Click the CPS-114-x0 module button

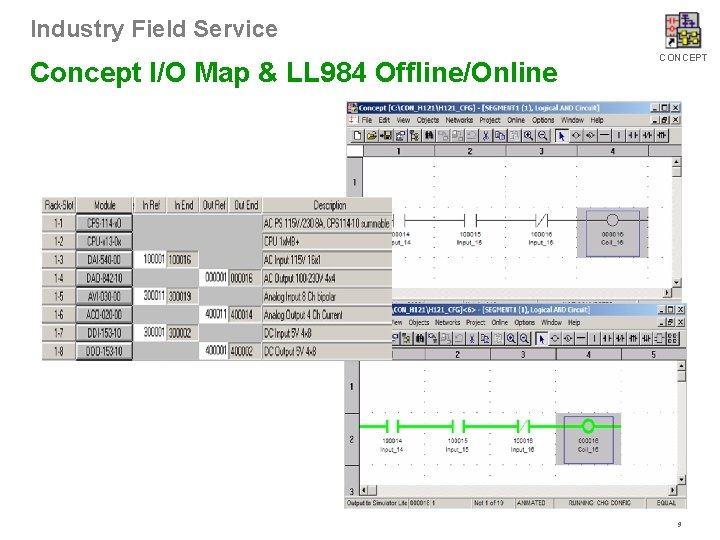point(104,223)
